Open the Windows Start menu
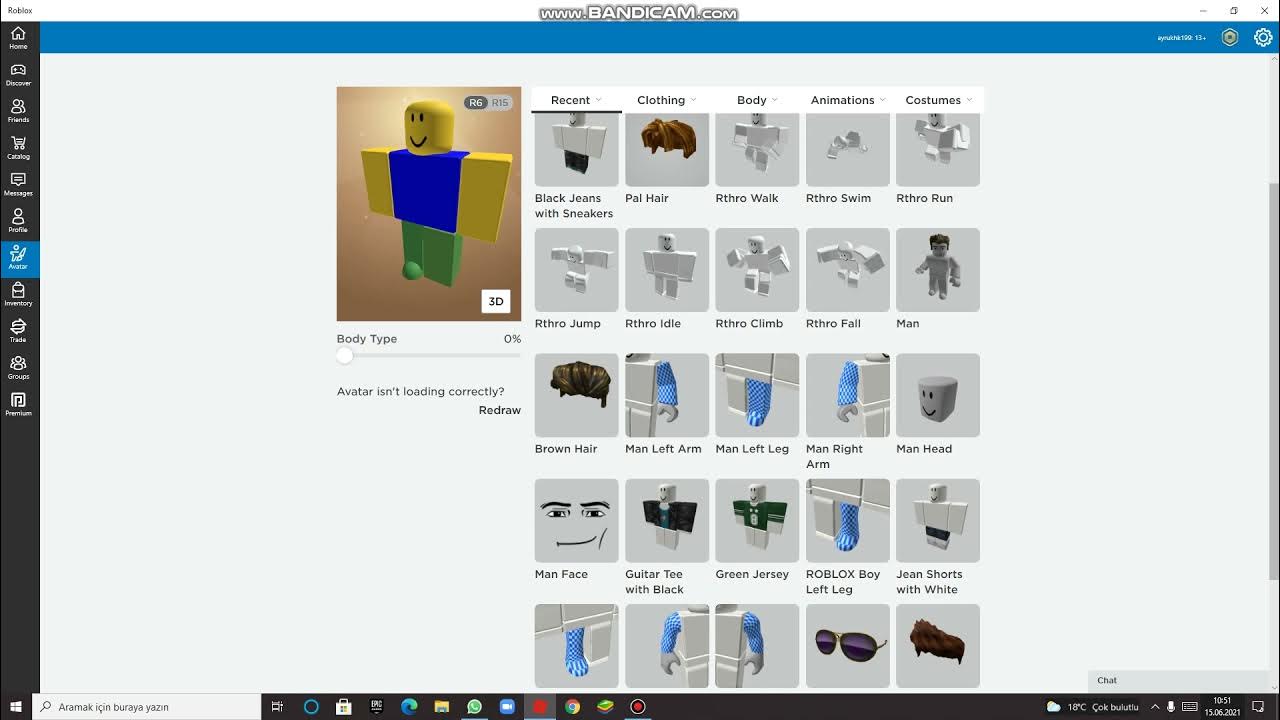The width and height of the screenshot is (1280, 720). (16, 707)
